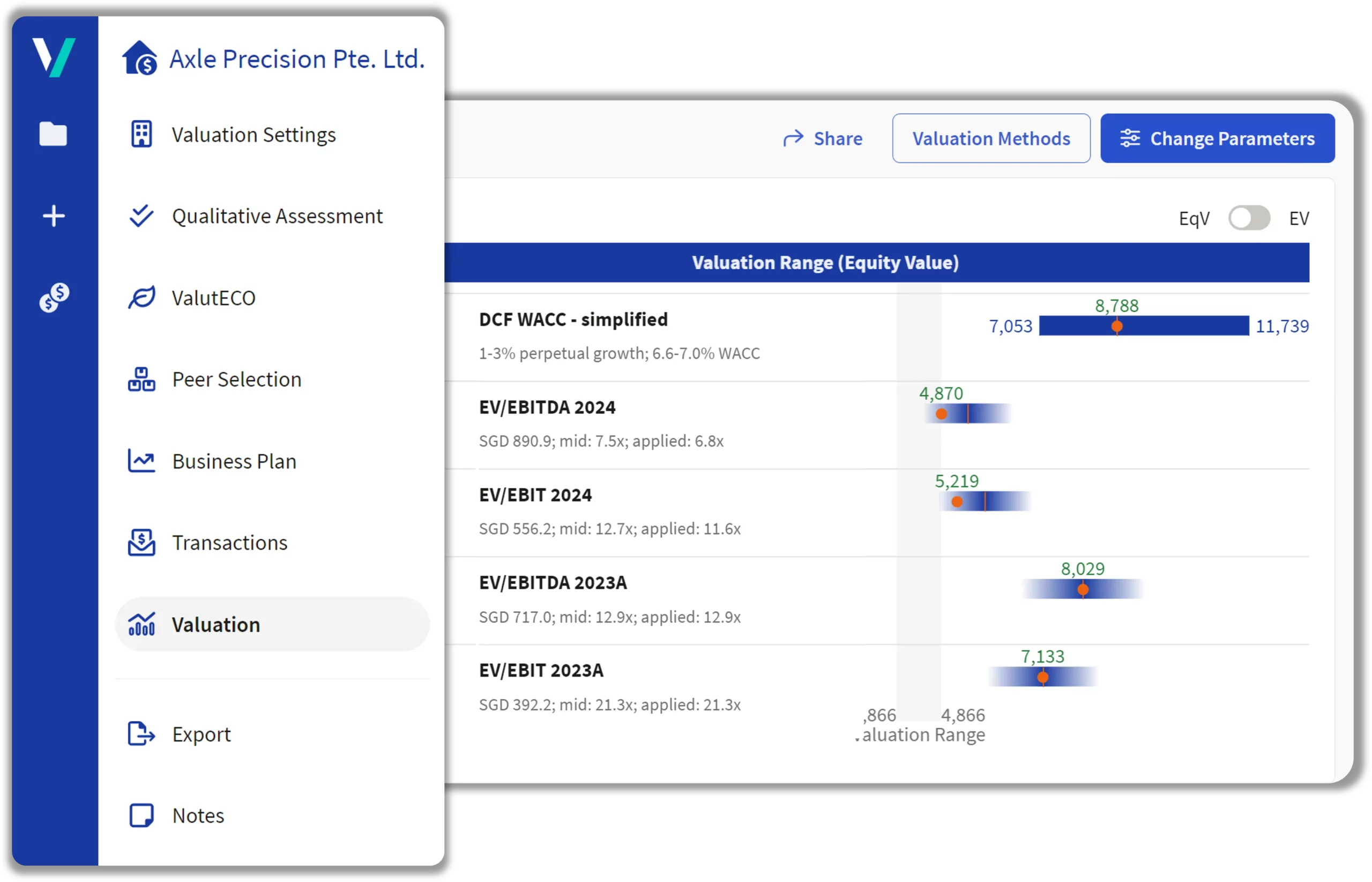
Task: Open the Peer Selection hierarchy icon
Action: (141, 379)
